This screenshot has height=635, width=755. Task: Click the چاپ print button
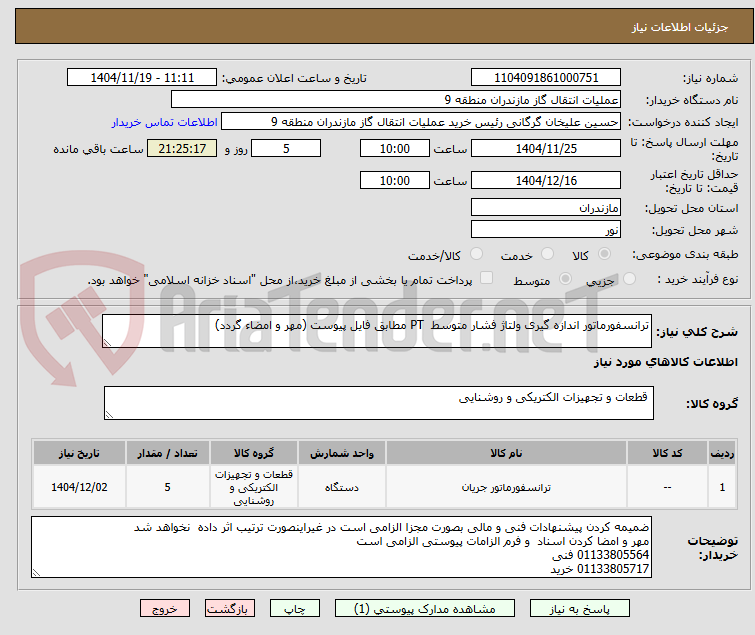tap(295, 609)
